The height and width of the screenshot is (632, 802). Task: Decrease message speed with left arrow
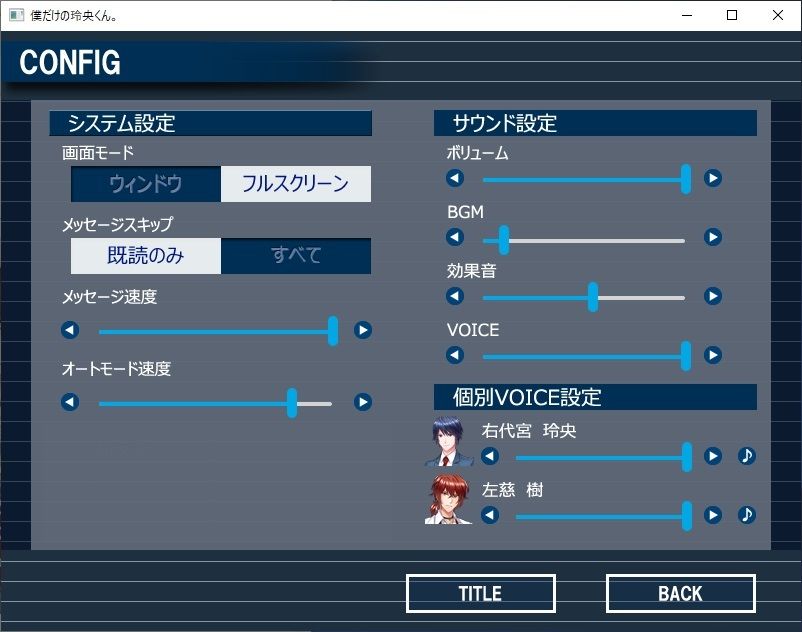[x=70, y=330]
